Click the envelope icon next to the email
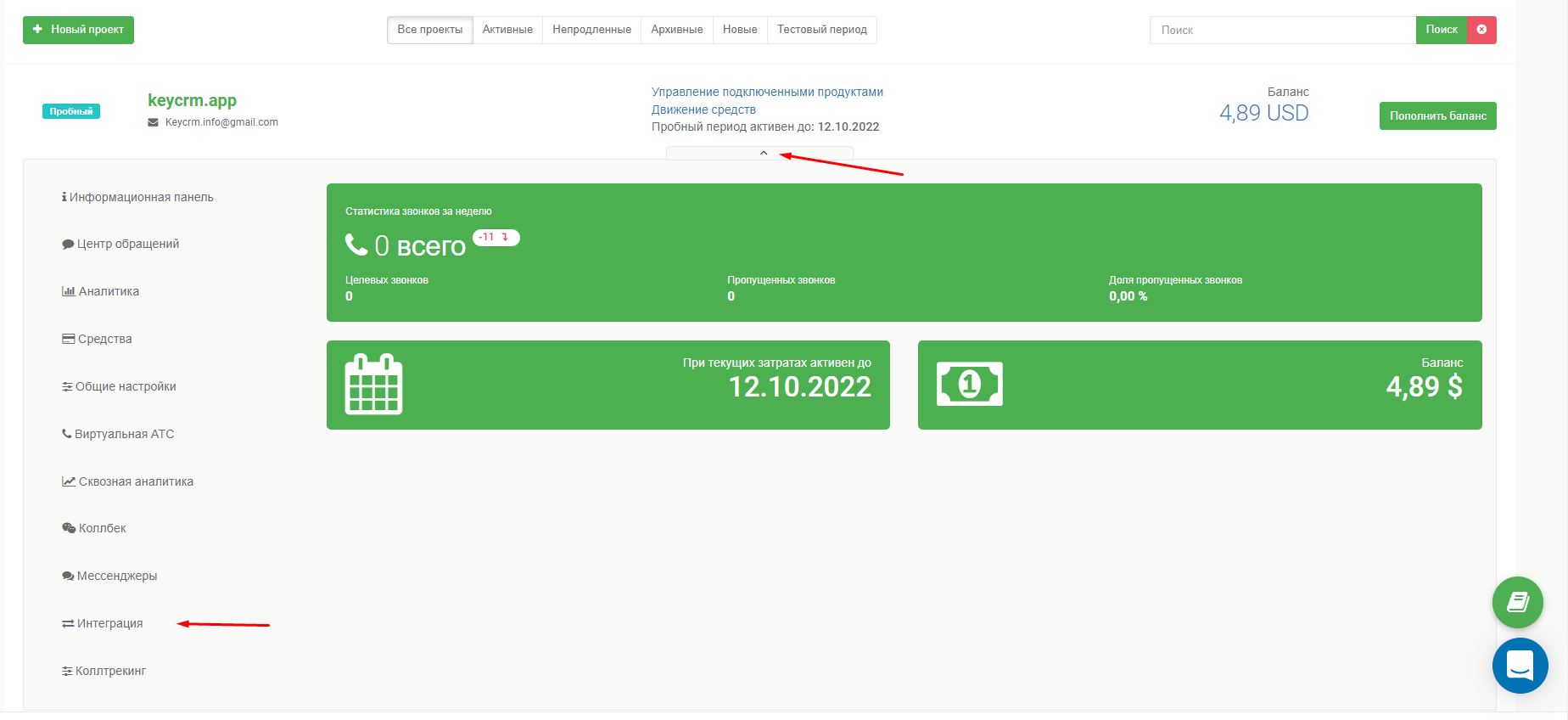The width and height of the screenshot is (1568, 720). coord(154,122)
